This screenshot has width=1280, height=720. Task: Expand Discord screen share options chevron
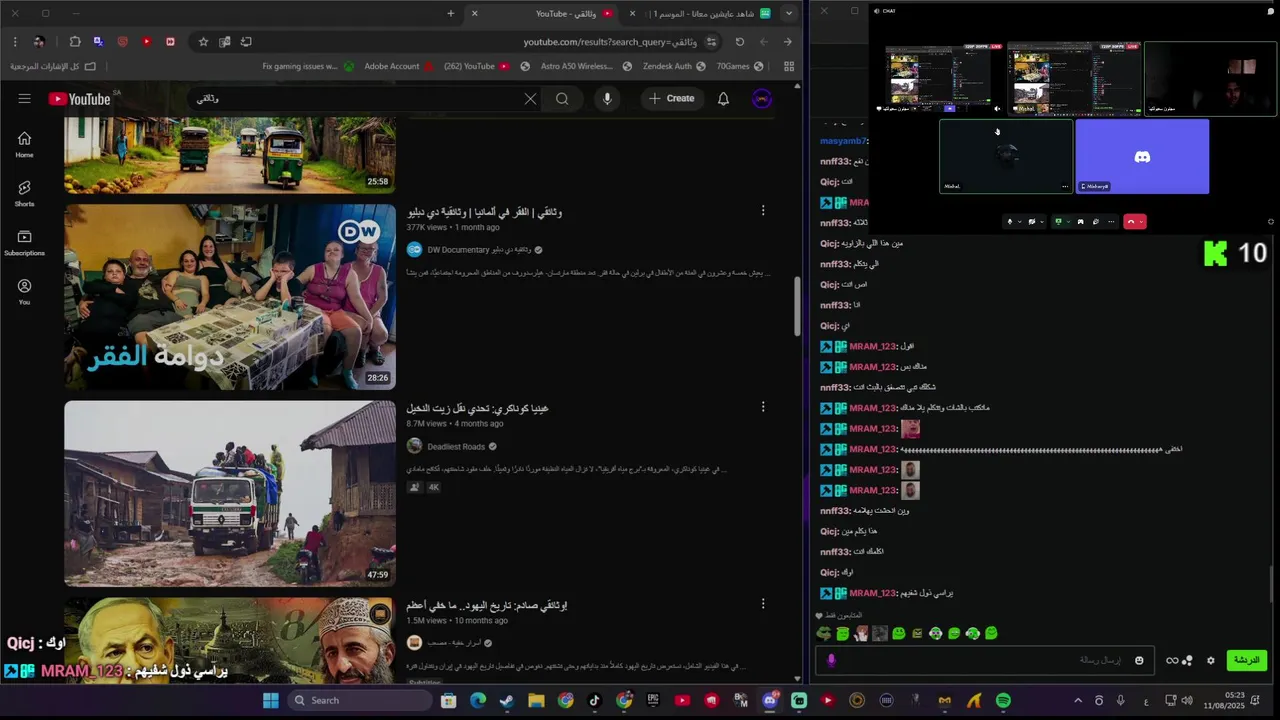pos(1068,222)
